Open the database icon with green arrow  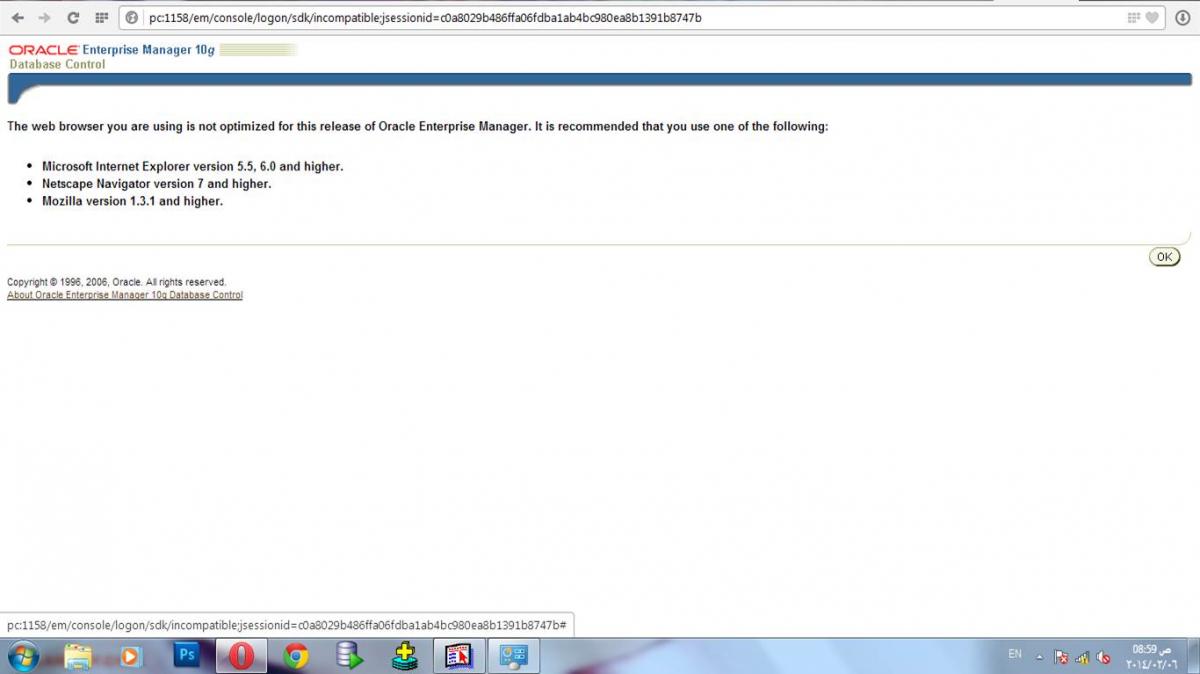[349, 656]
